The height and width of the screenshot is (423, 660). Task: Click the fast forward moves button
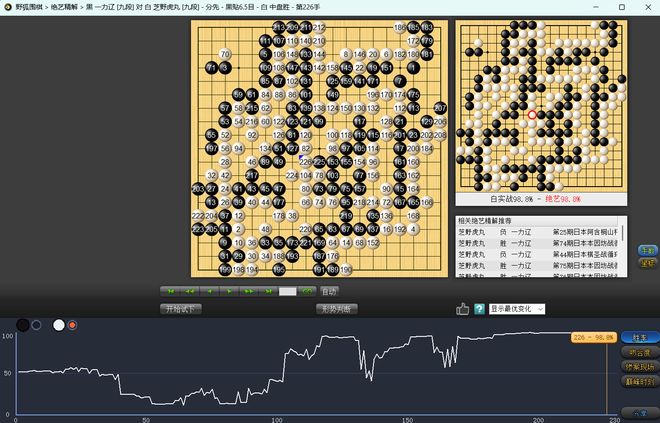247,291
